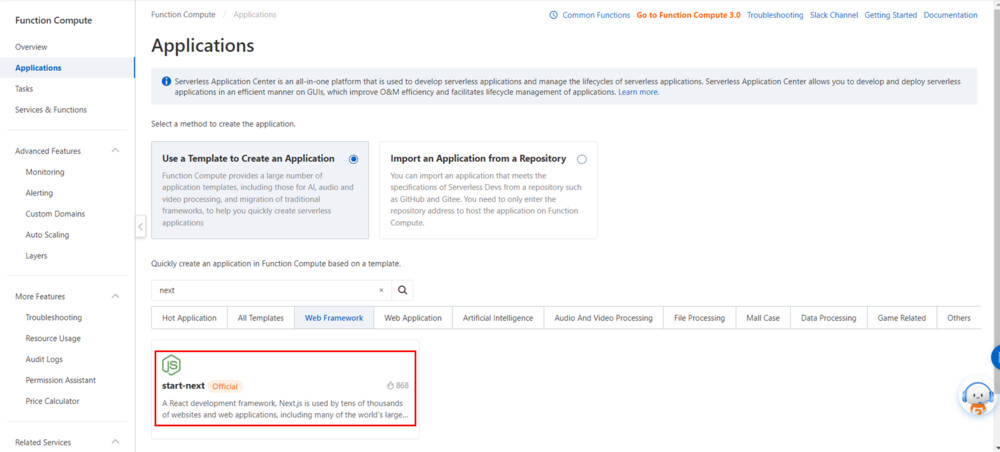The image size is (1000, 452).
Task: Click the Function Compute sidebar title
Action: tap(54, 20)
